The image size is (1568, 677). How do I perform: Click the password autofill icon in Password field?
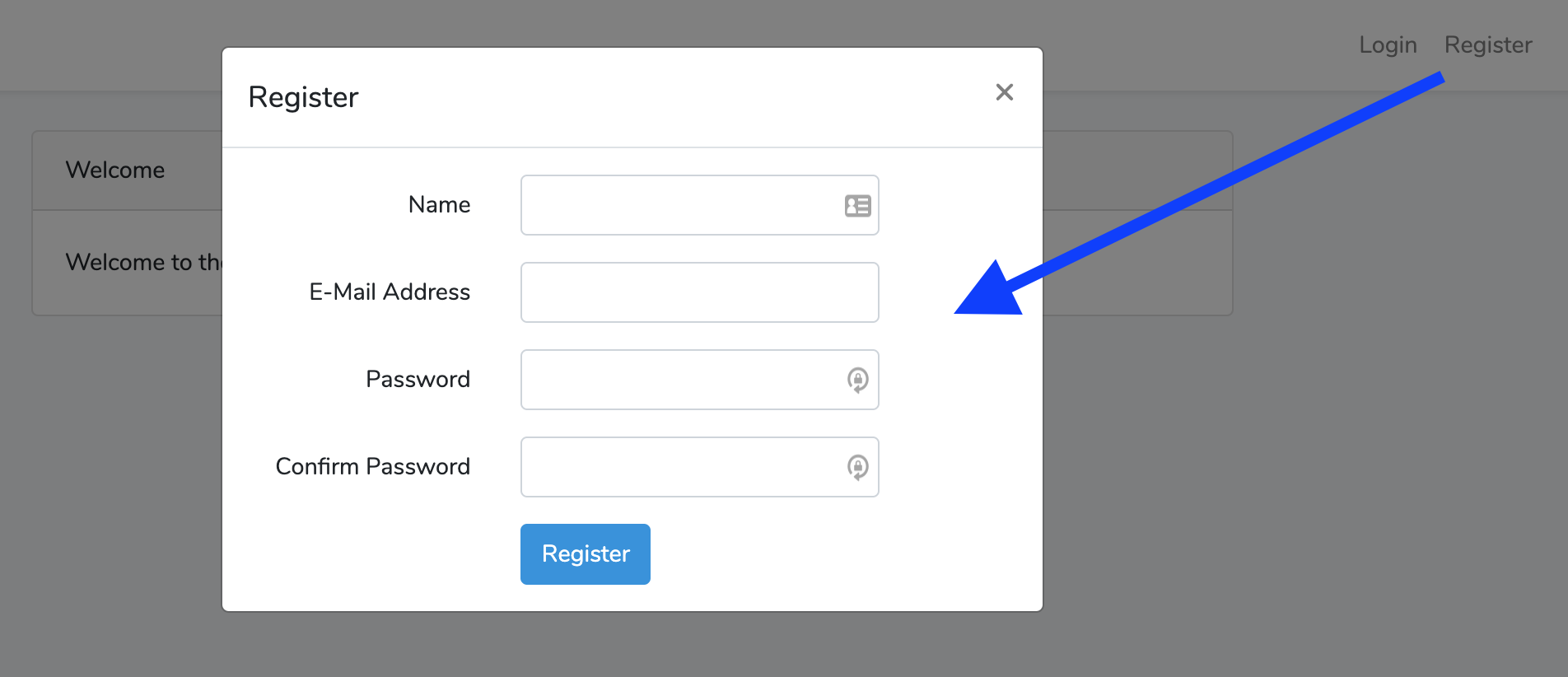pyautogui.click(x=857, y=380)
